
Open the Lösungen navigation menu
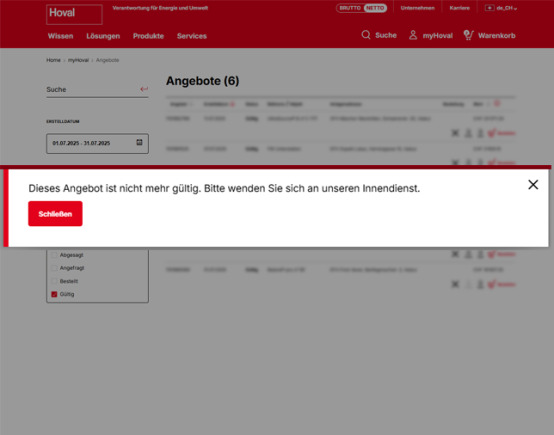click(x=103, y=36)
